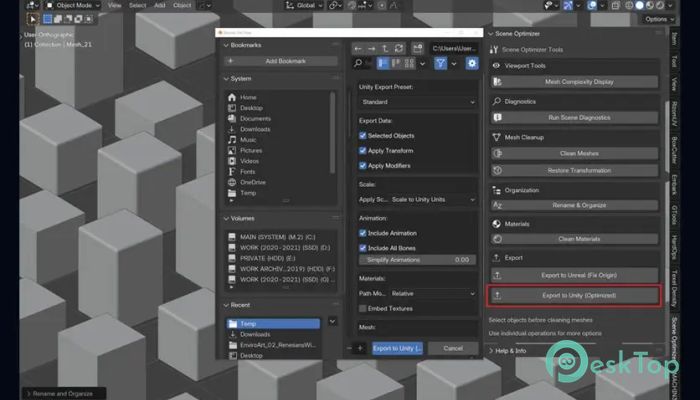This screenshot has width=700, height=400.
Task: Click the file path input field
Action: click(454, 48)
